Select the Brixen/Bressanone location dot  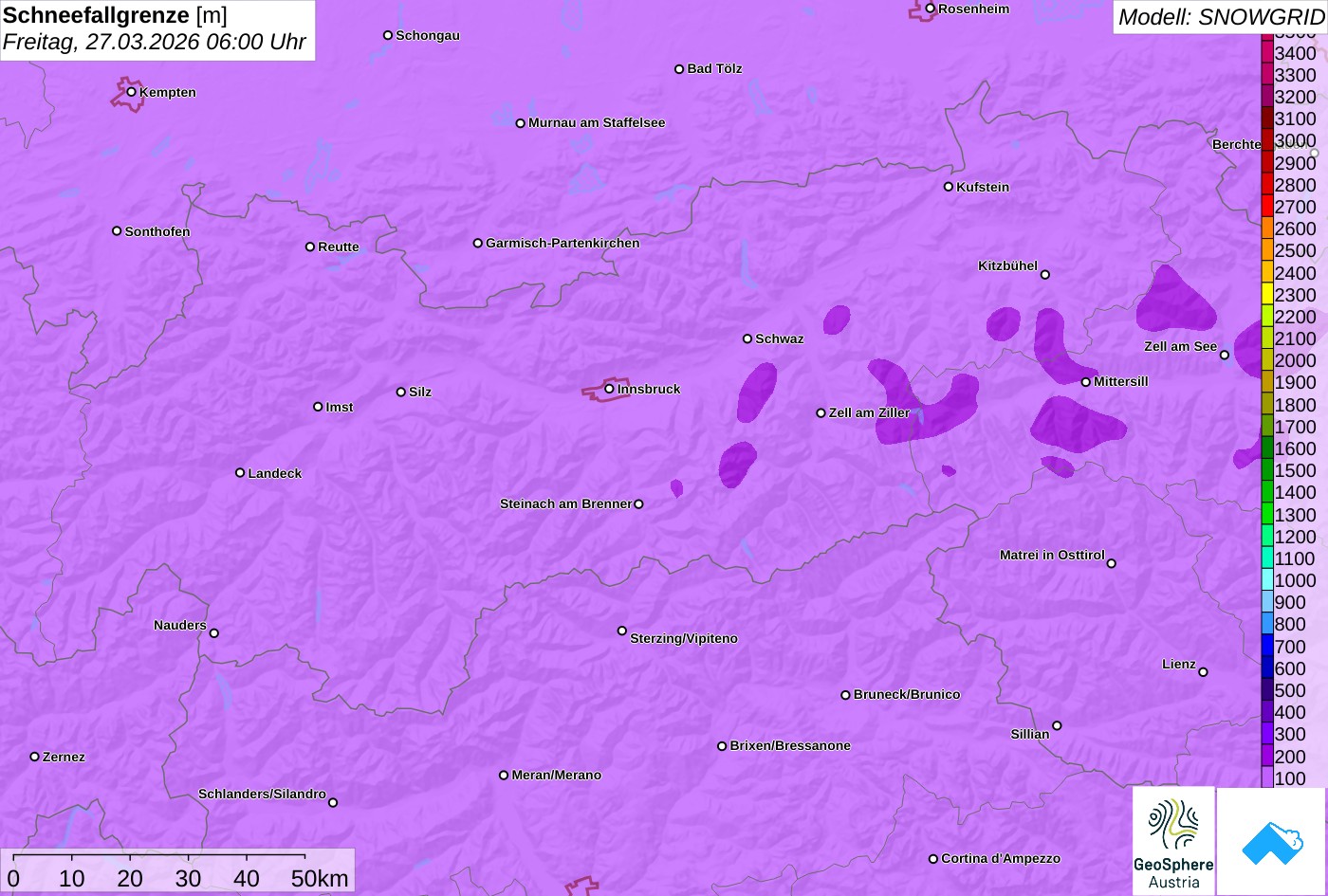[722, 746]
